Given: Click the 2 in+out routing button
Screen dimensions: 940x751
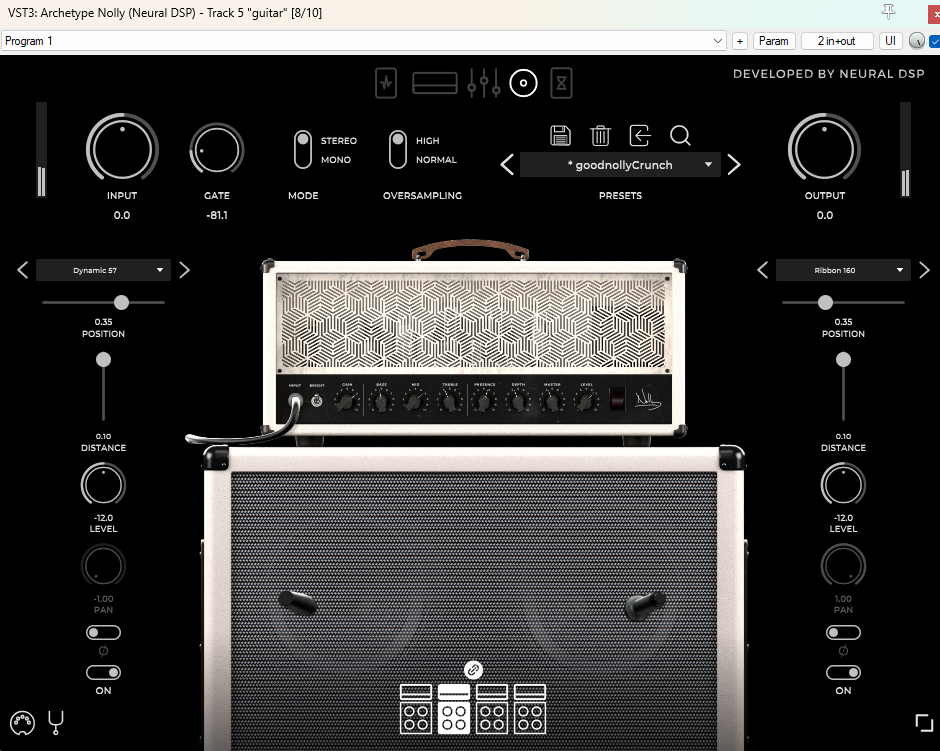Looking at the screenshot, I should click(836, 41).
